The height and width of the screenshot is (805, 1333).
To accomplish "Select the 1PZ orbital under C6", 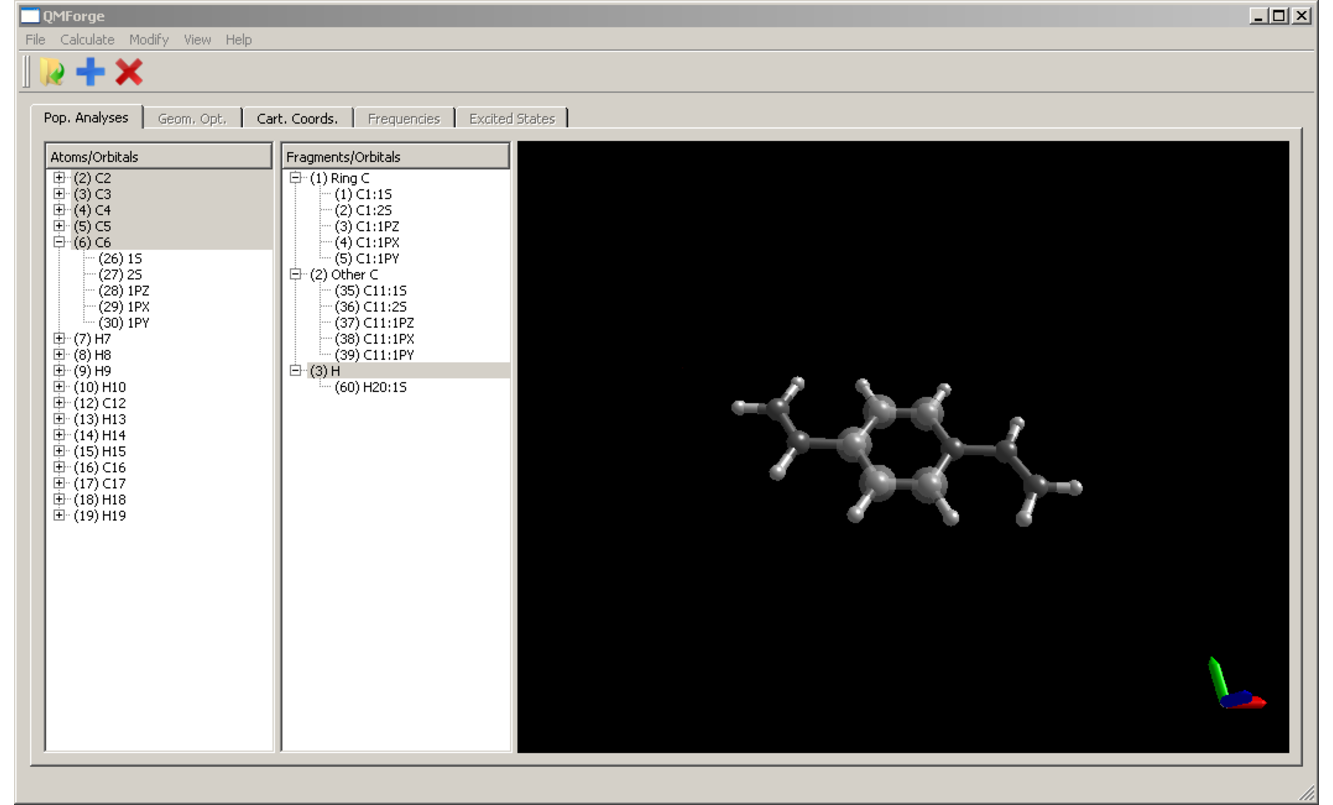I will click(x=124, y=291).
